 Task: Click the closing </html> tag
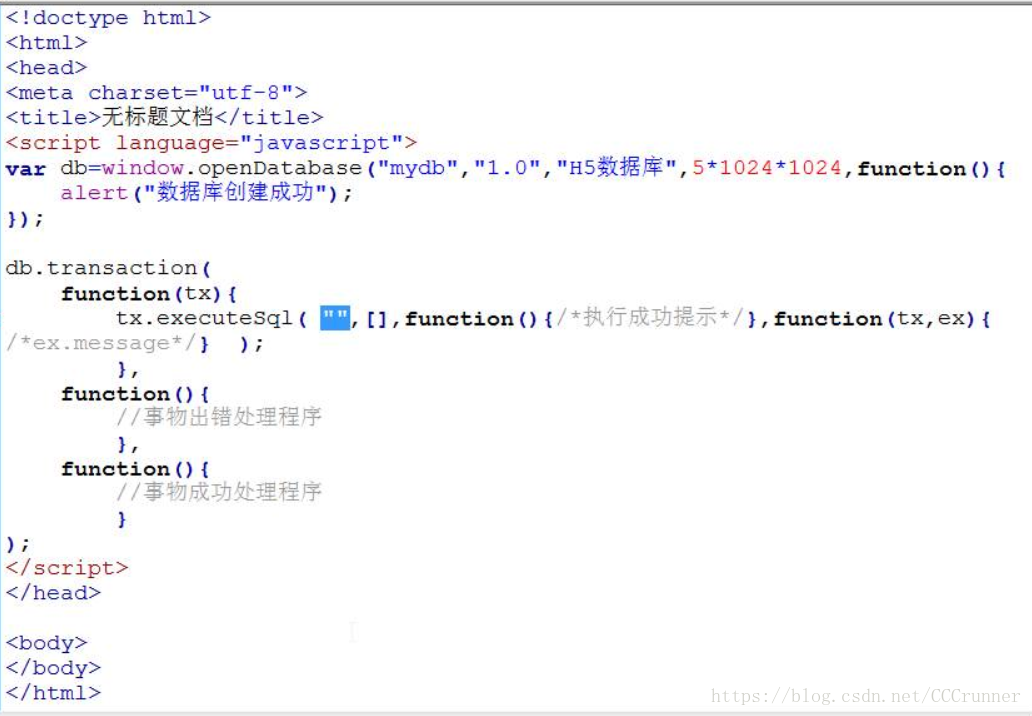pos(53,693)
